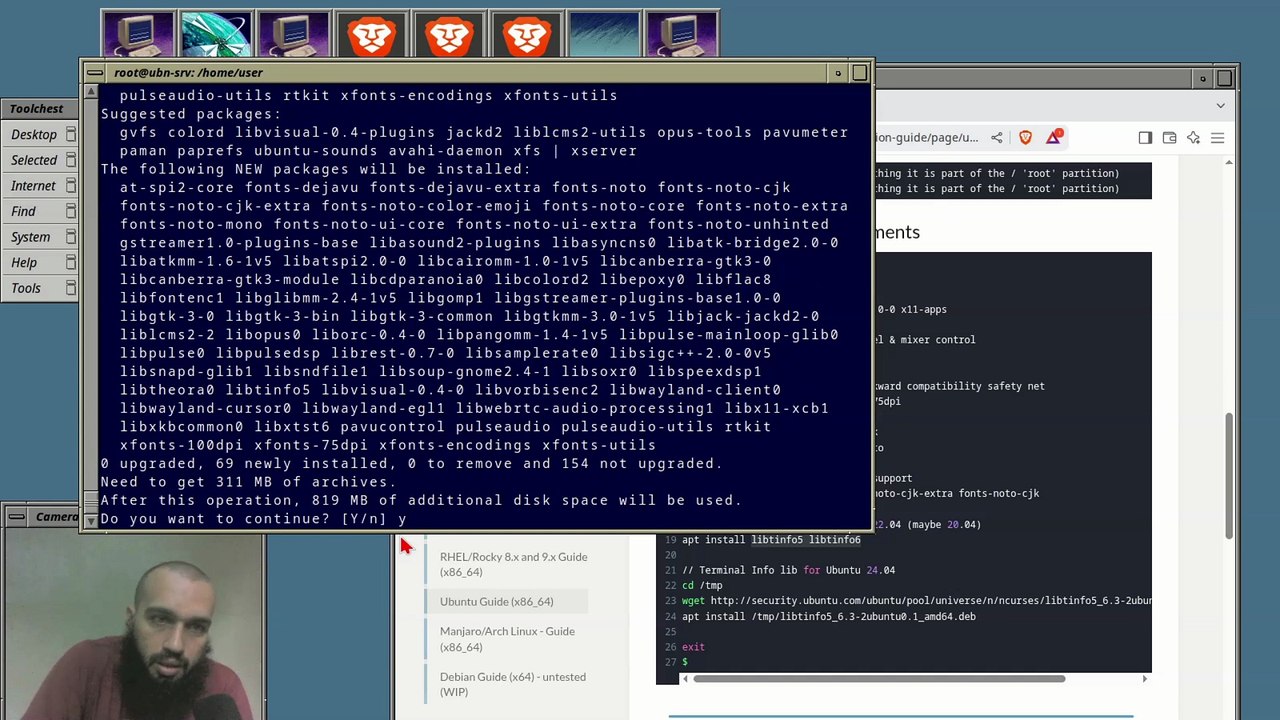
Task: Open the Tools menu in Toolchest
Action: click(26, 288)
